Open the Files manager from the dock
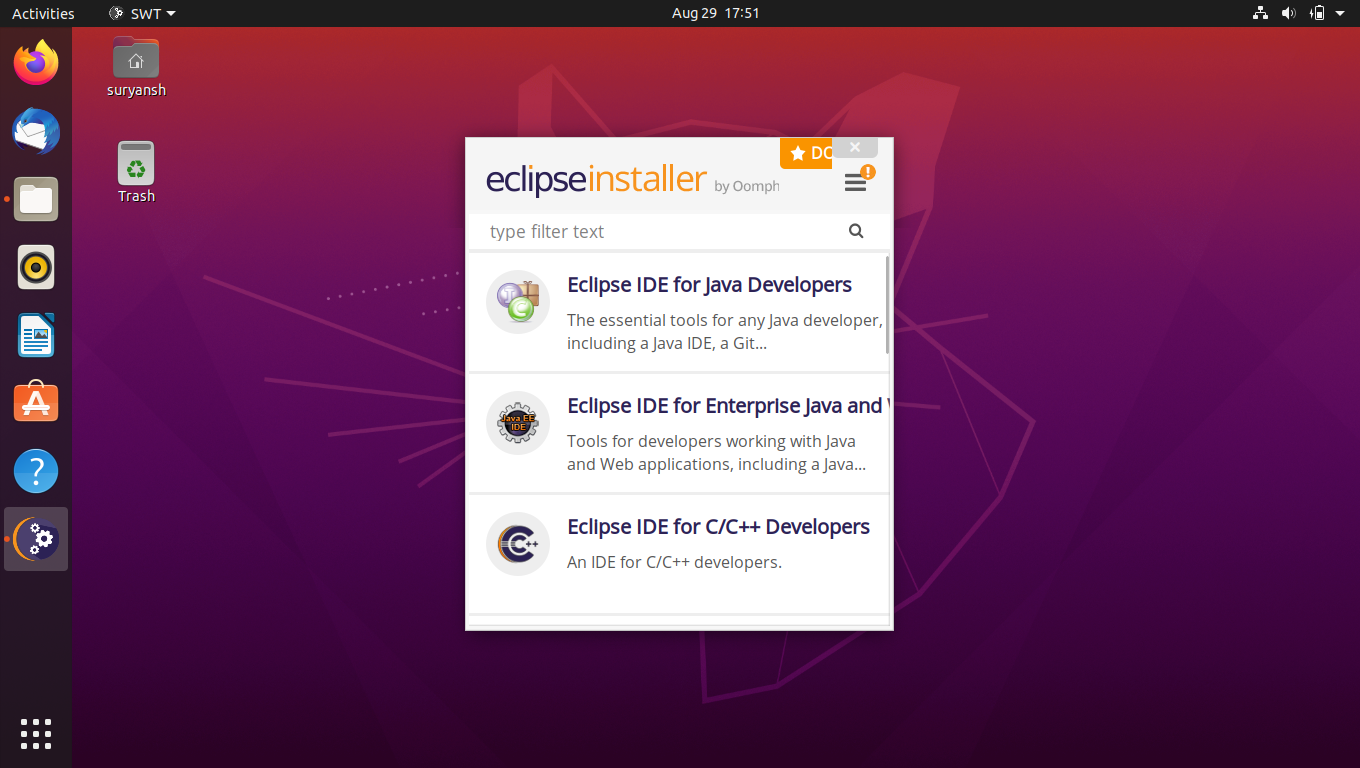Screen dimensions: 1360x768 (x=36, y=199)
